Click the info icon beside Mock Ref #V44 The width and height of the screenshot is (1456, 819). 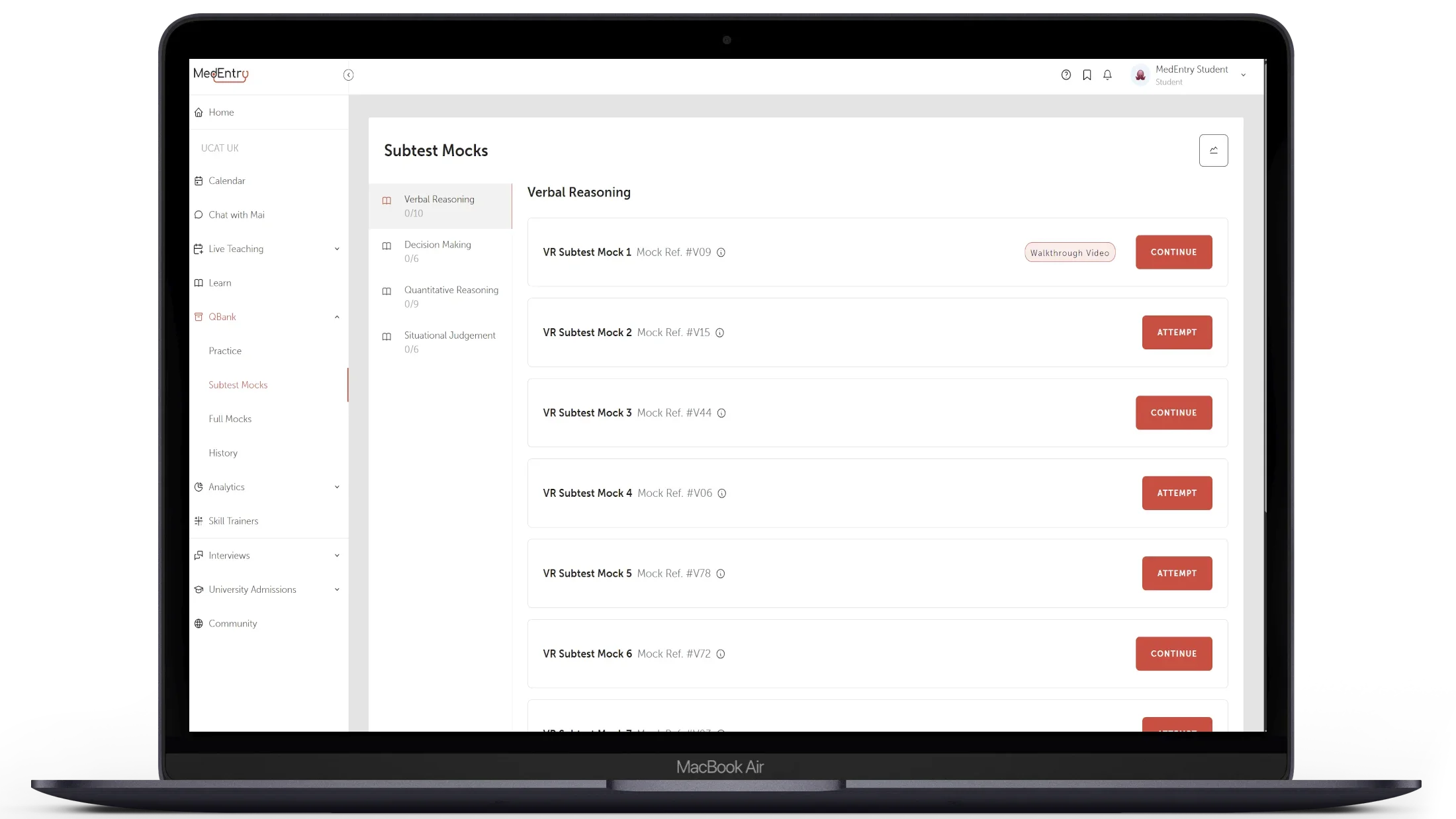[721, 413]
